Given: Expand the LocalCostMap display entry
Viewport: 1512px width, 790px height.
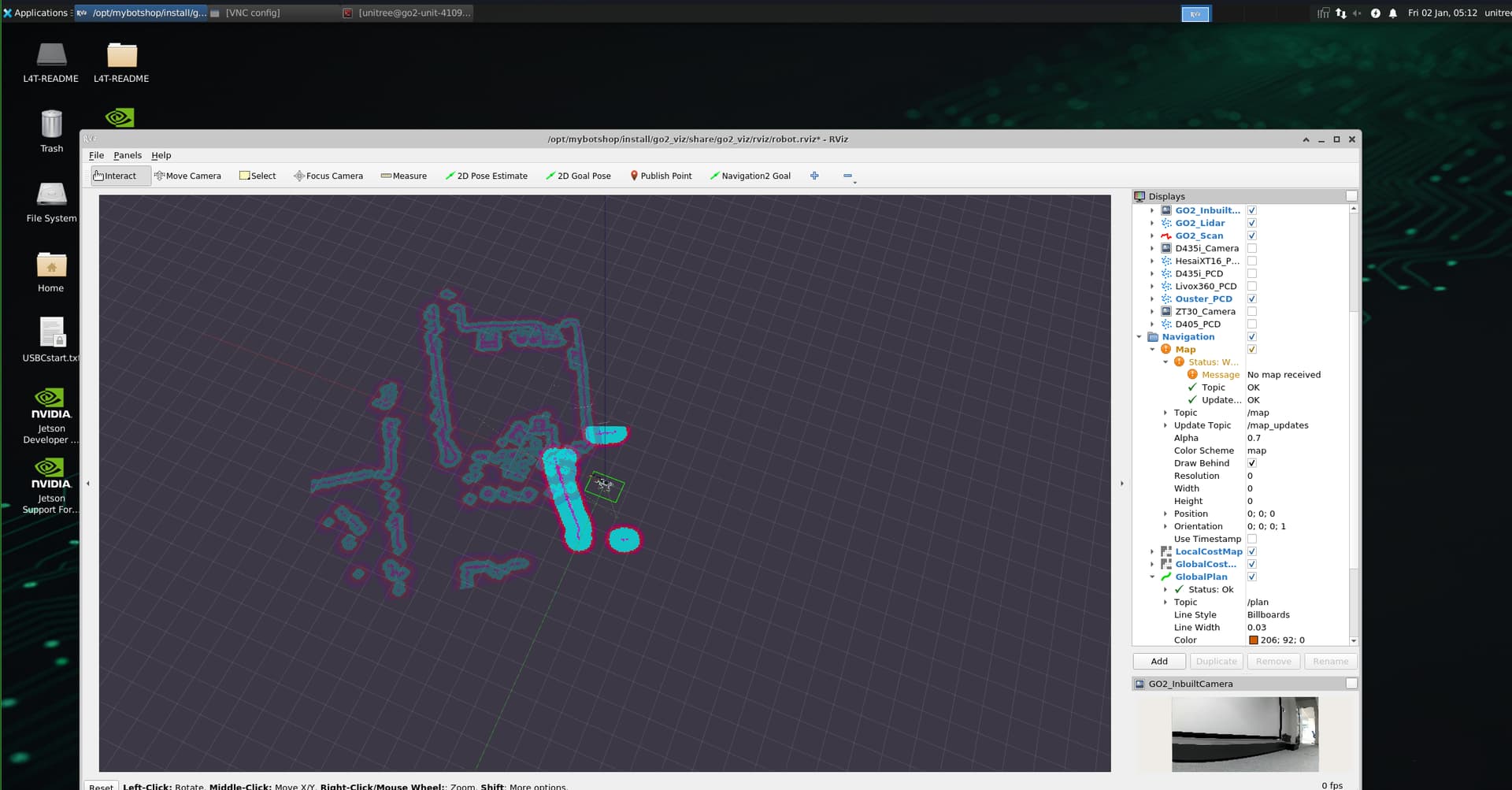Looking at the screenshot, I should coord(1152,551).
